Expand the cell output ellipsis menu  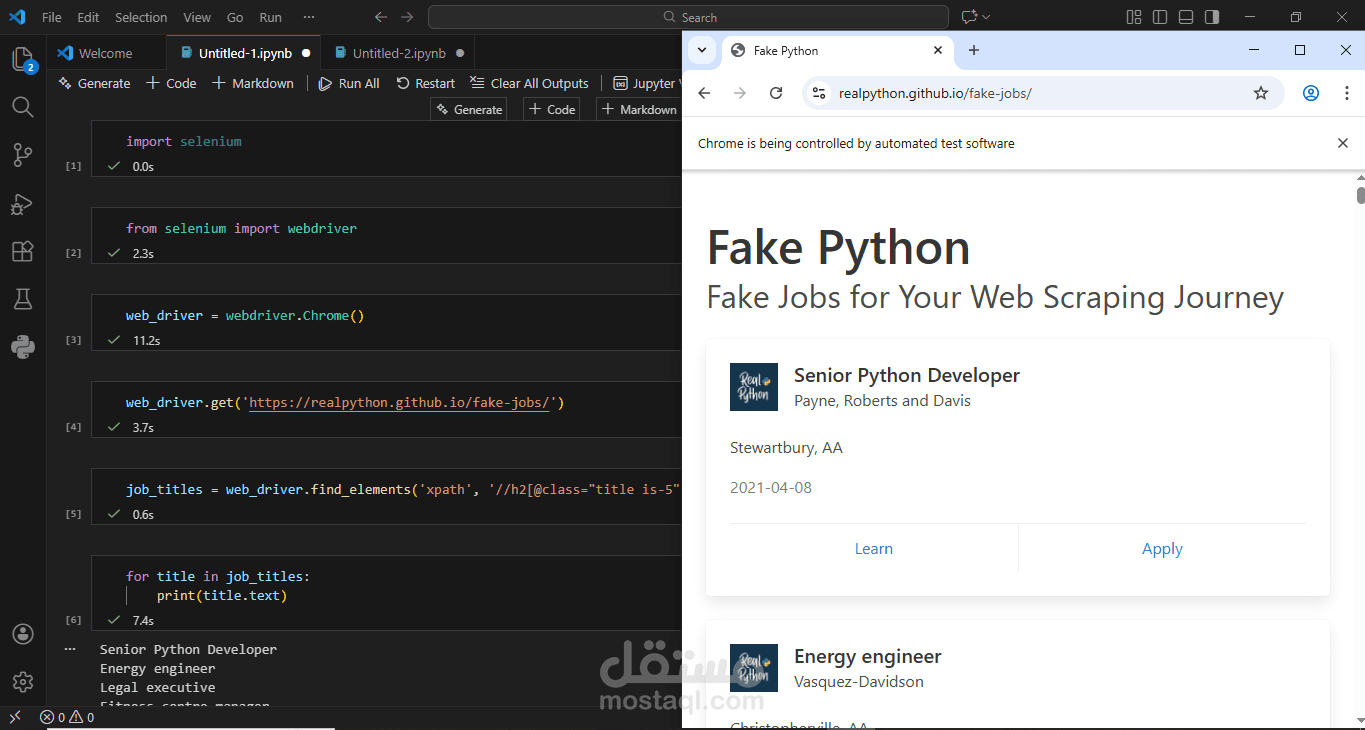[70, 649]
